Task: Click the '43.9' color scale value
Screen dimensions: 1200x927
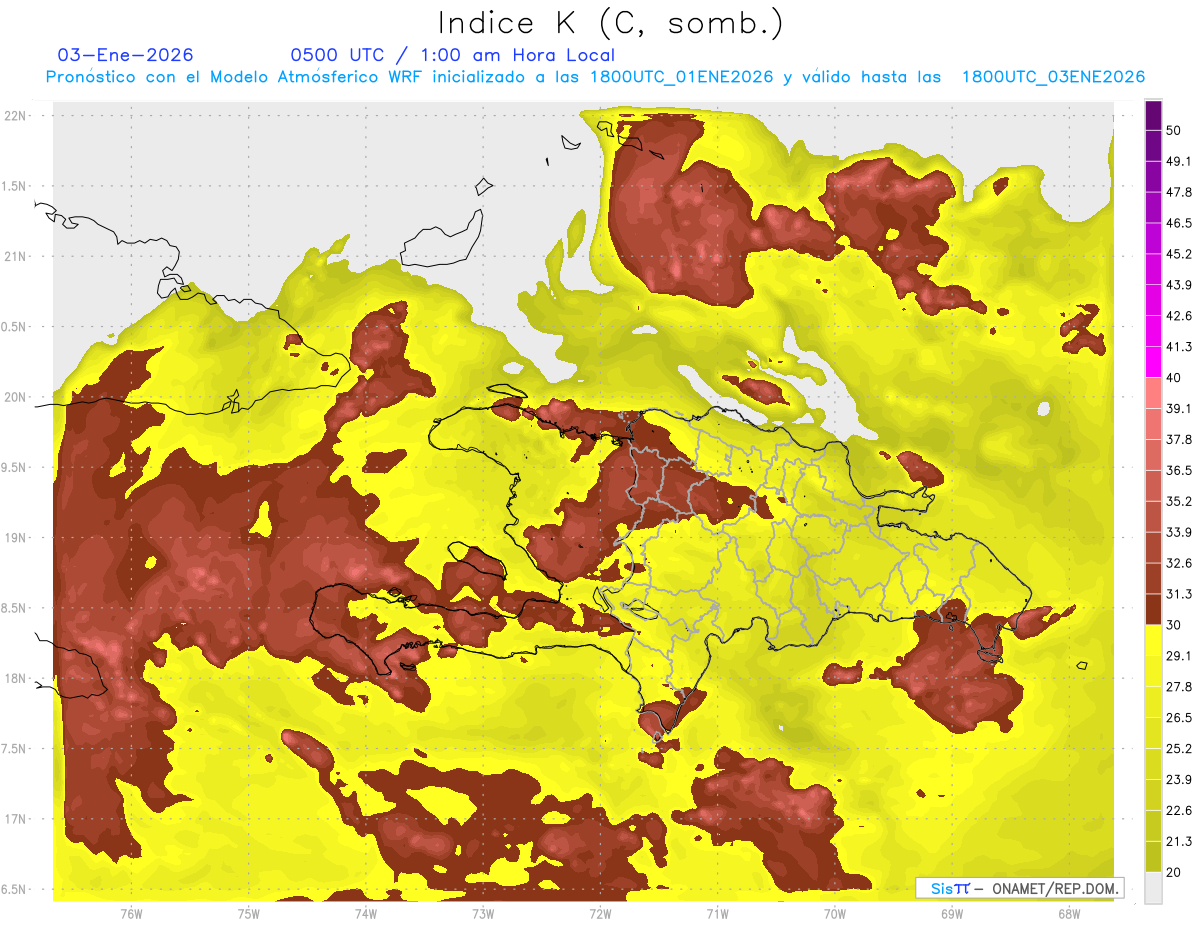Action: 1179,285
